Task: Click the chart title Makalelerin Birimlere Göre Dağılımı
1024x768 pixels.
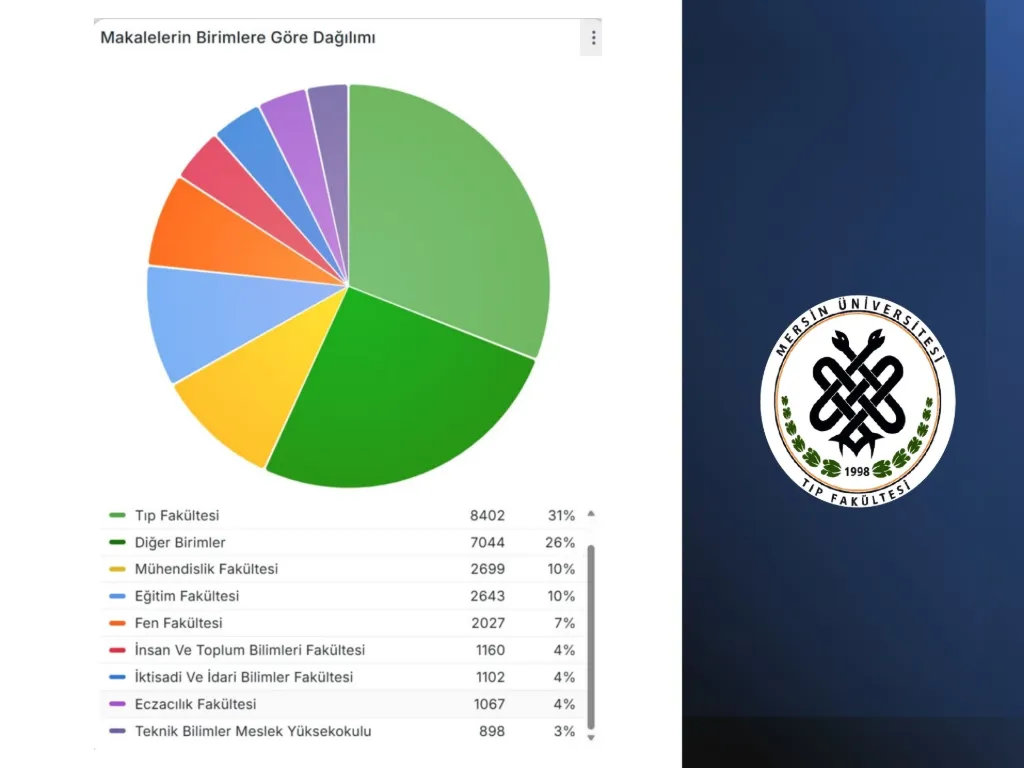Action: coord(238,38)
